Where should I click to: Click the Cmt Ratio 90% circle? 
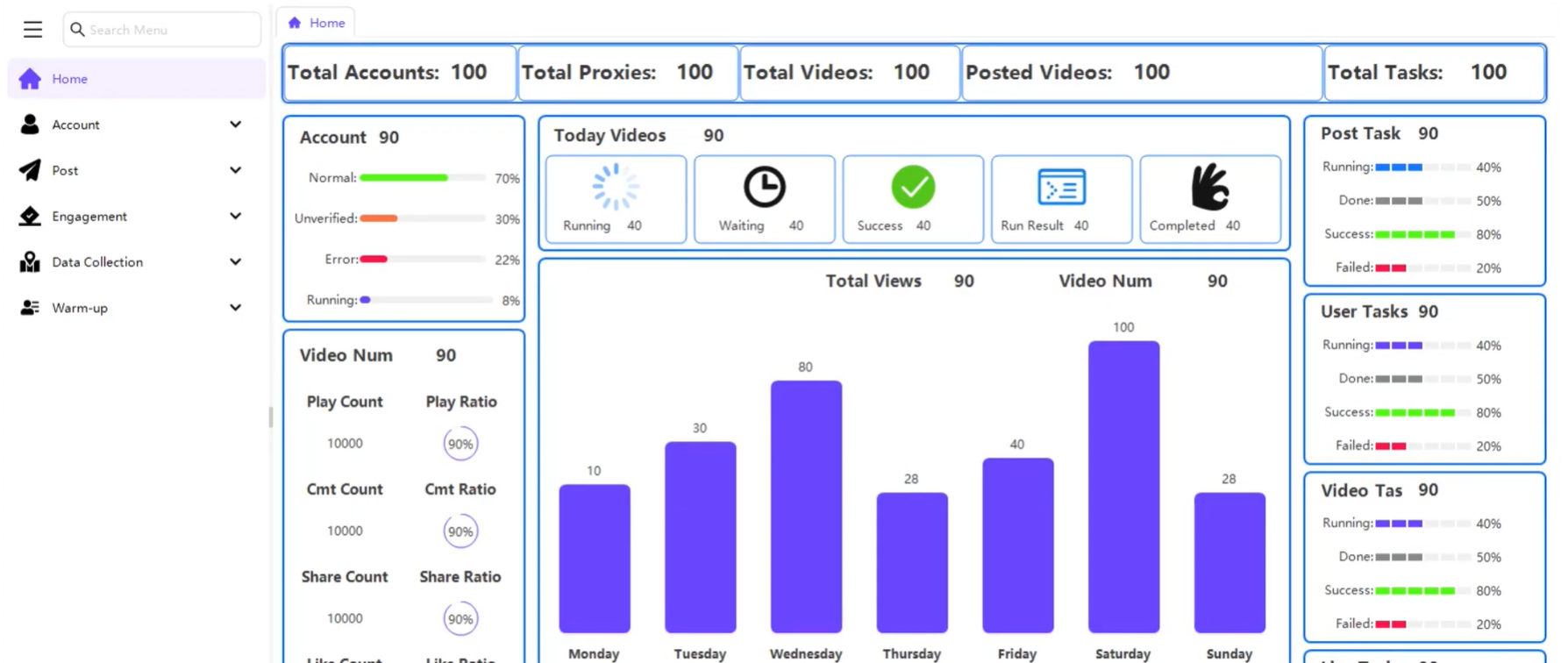460,531
